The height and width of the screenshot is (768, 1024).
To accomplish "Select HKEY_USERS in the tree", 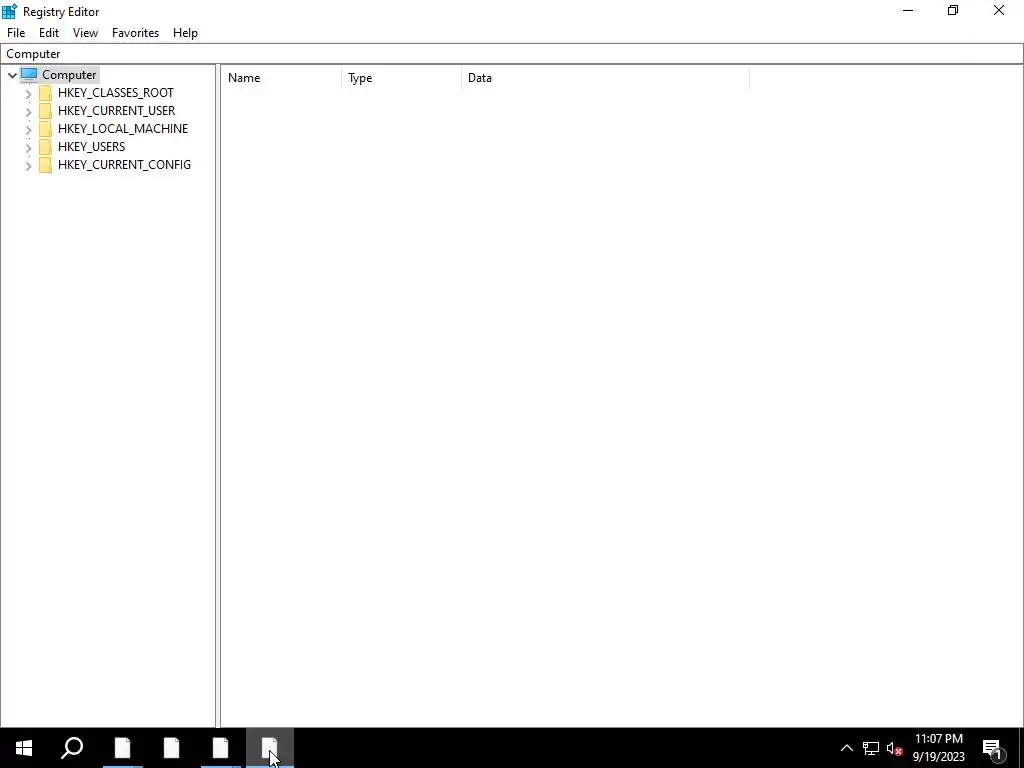I will pos(91,147).
